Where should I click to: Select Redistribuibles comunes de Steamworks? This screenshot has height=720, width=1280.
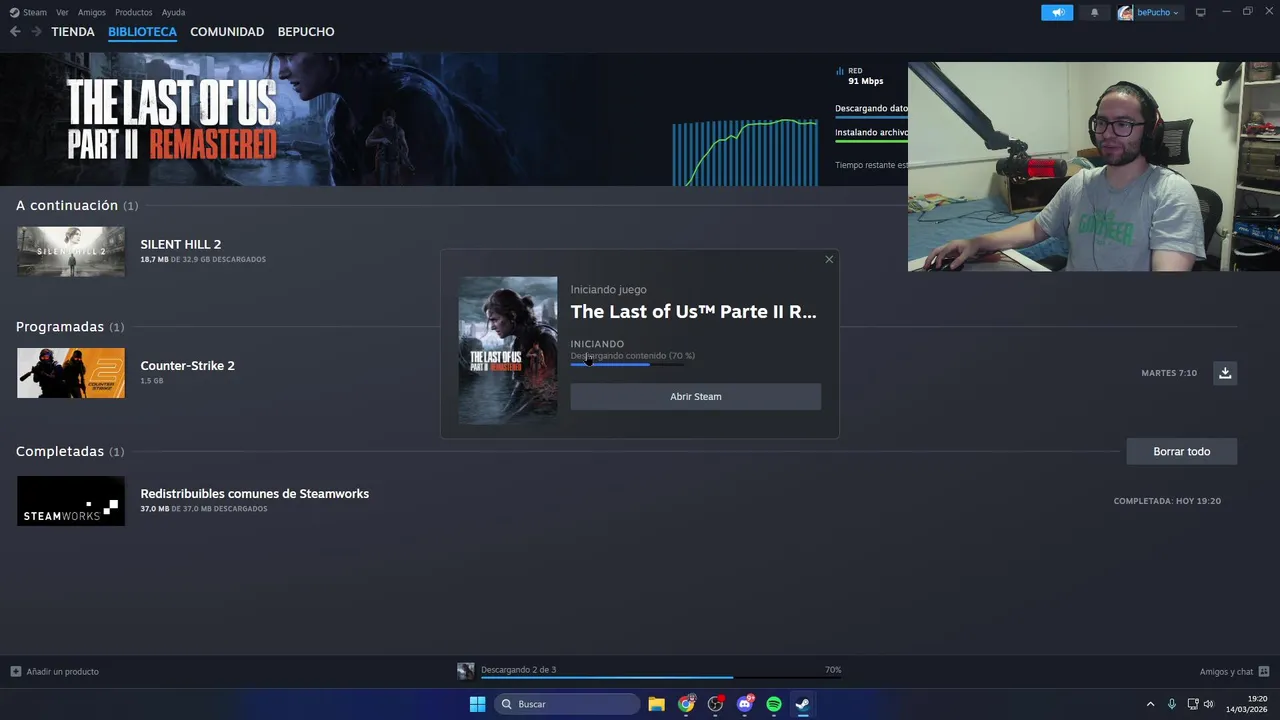(x=255, y=493)
